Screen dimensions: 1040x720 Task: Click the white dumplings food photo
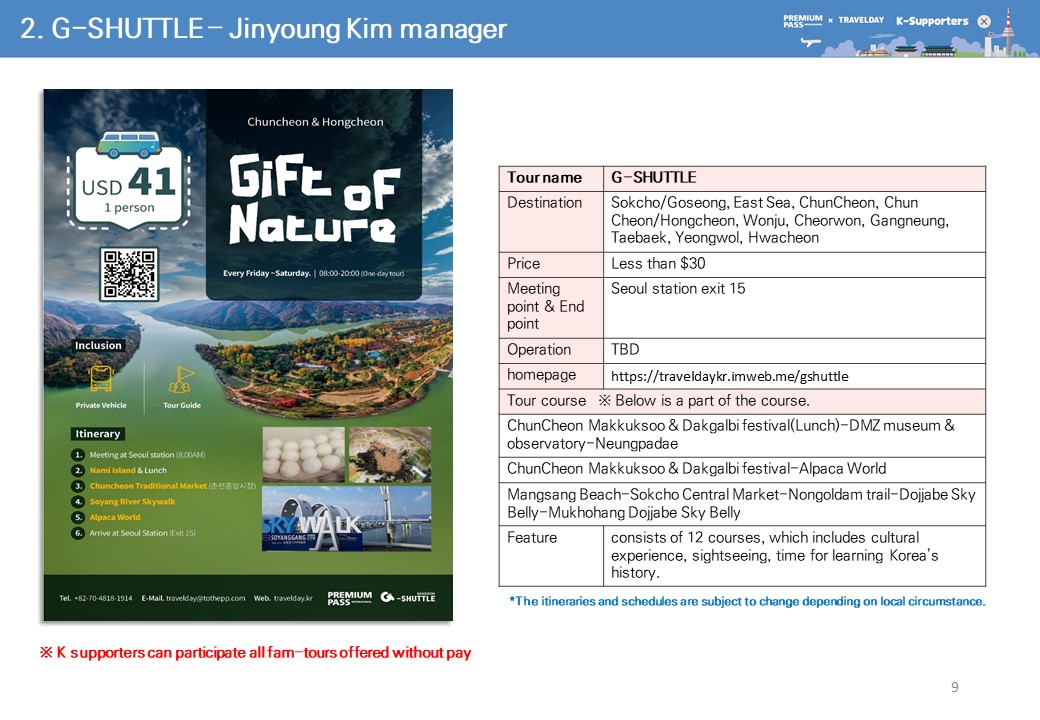click(x=304, y=454)
